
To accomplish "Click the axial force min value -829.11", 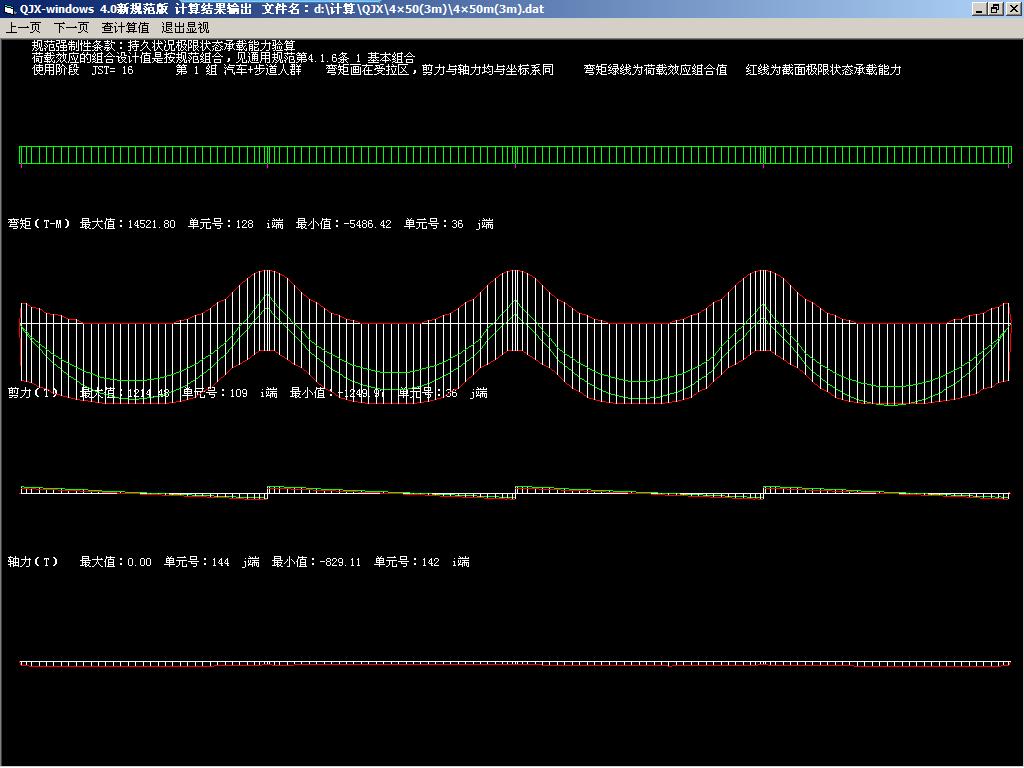I will coord(340,562).
